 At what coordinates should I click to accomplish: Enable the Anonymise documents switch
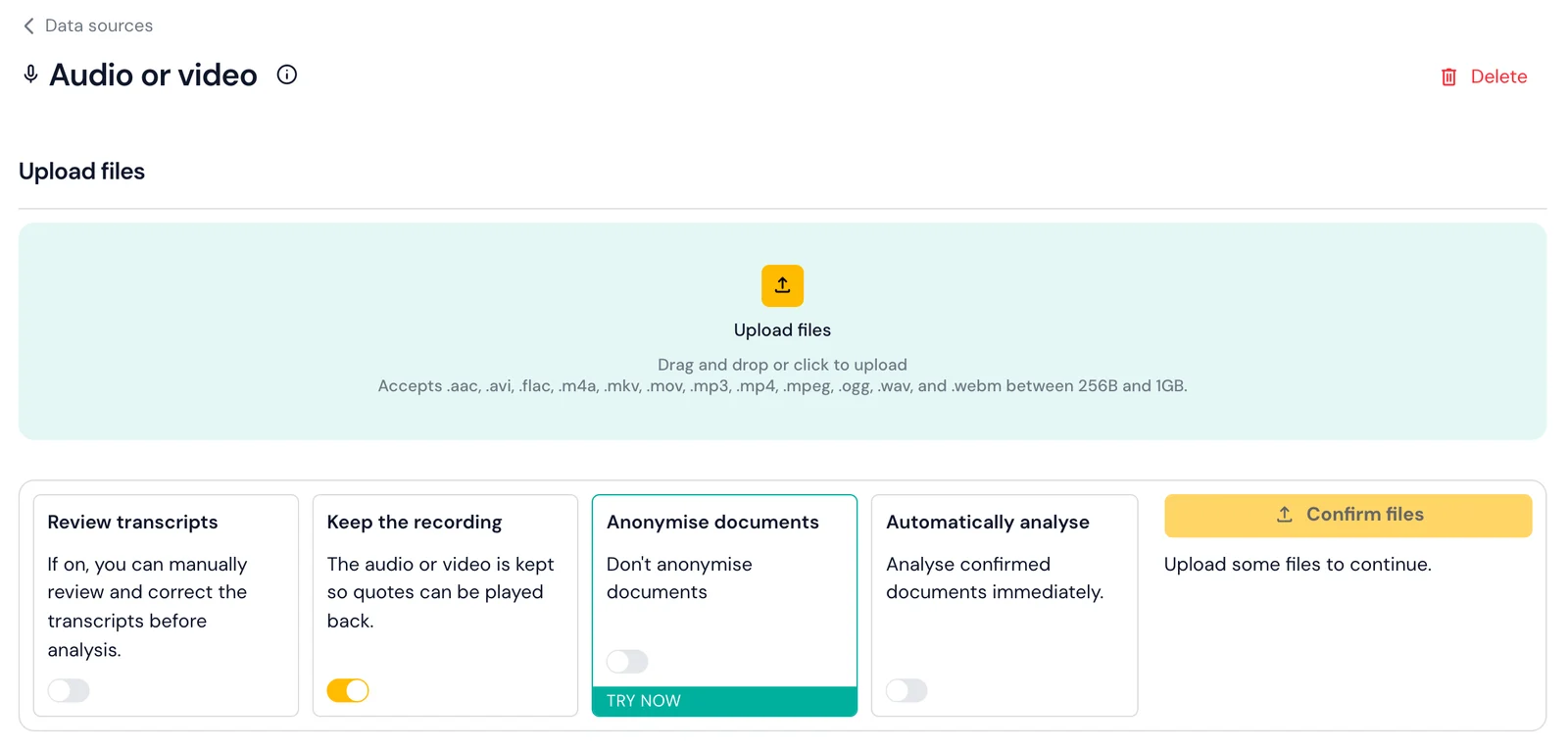click(627, 662)
